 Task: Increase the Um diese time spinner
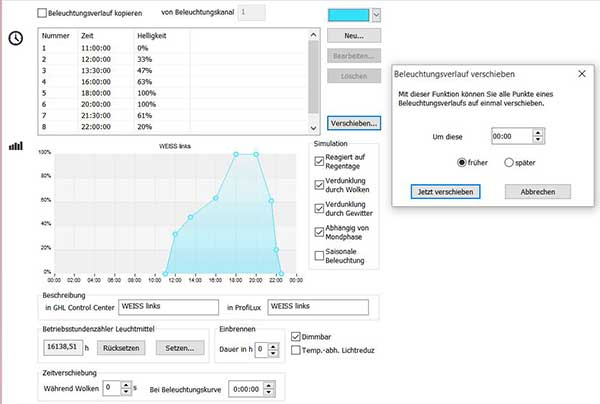[x=539, y=131]
